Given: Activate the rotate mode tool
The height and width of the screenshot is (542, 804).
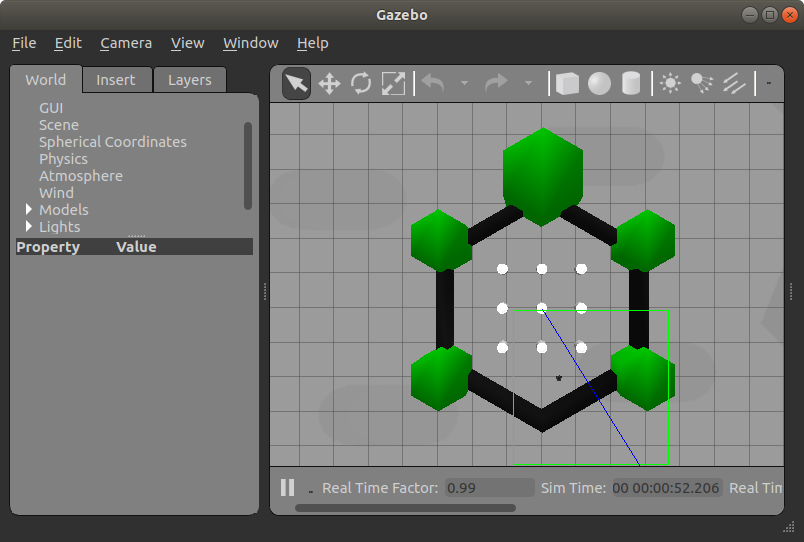Looking at the screenshot, I should coord(361,83).
